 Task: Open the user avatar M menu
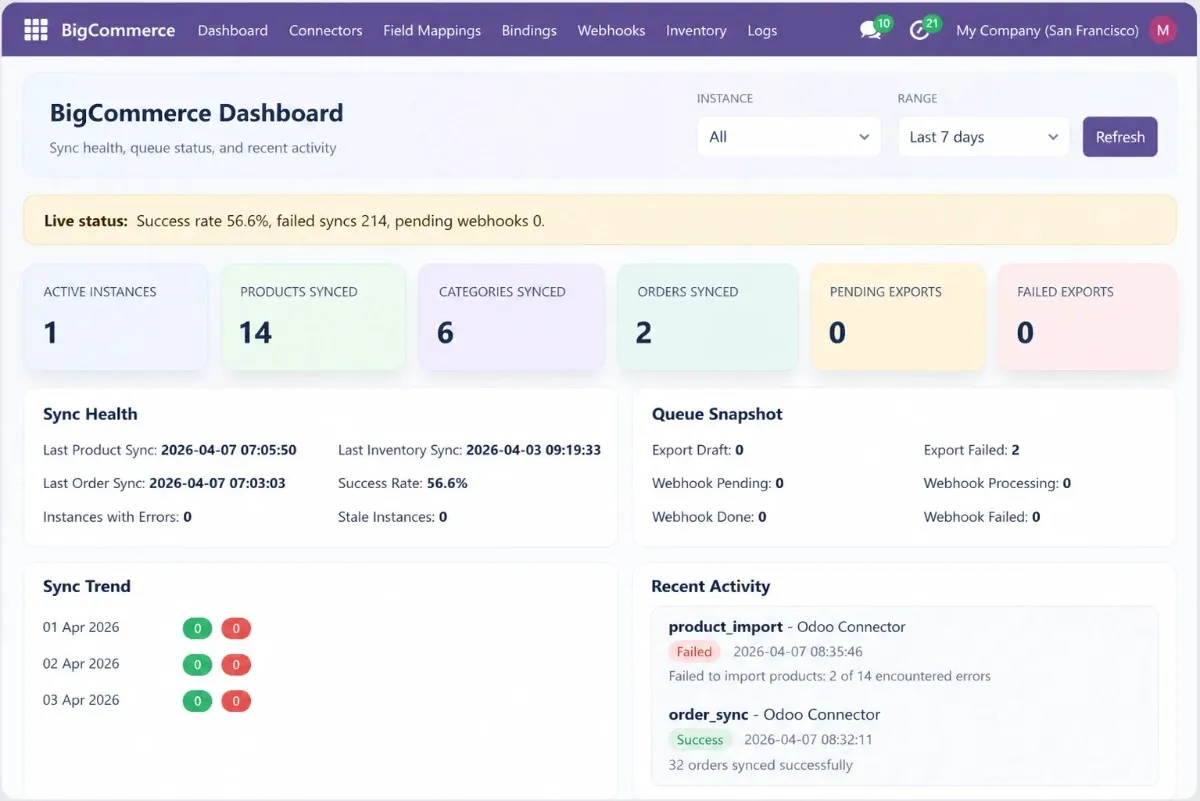pos(1162,30)
